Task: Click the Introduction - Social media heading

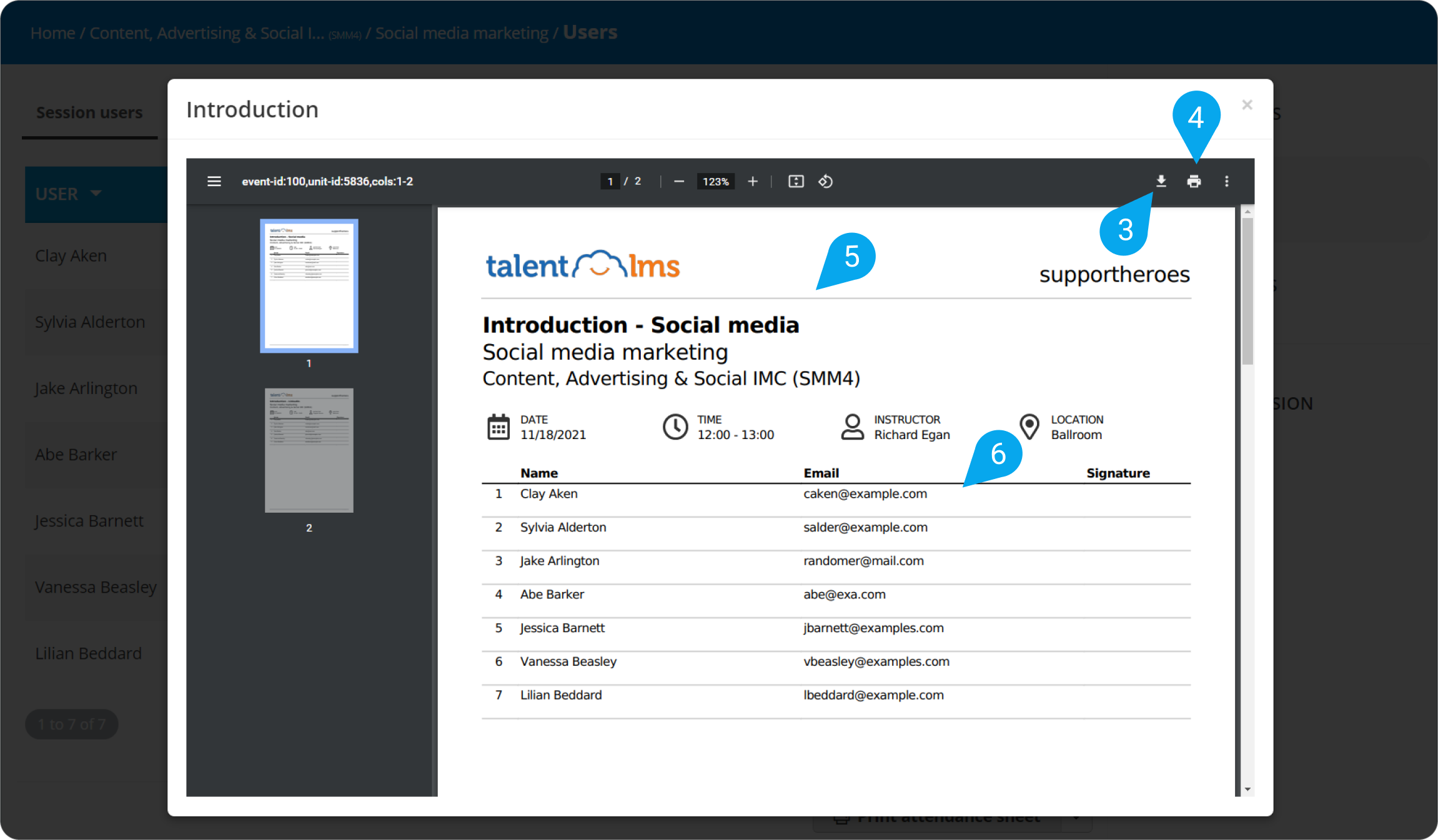Action: click(x=640, y=325)
